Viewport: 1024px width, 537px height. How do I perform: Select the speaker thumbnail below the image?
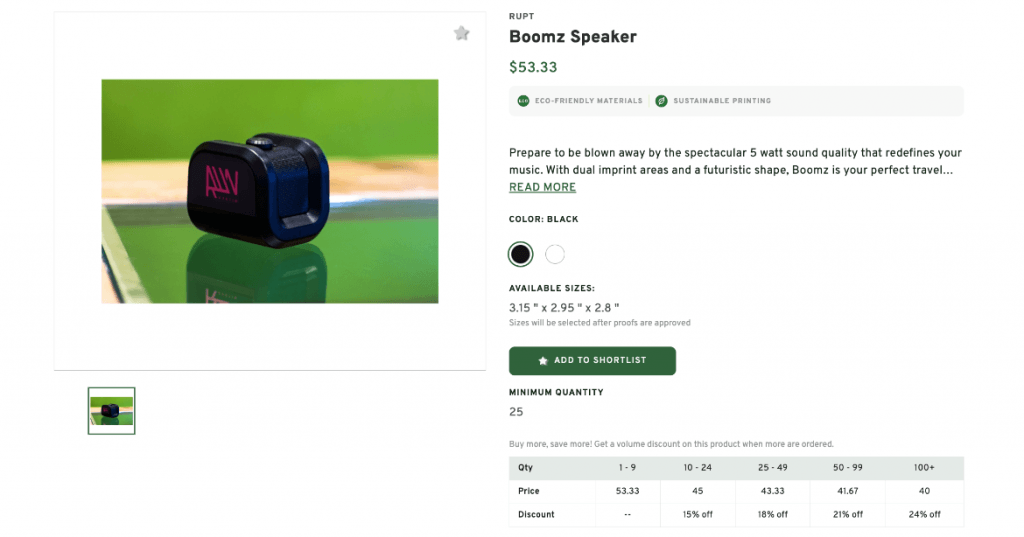[111, 410]
